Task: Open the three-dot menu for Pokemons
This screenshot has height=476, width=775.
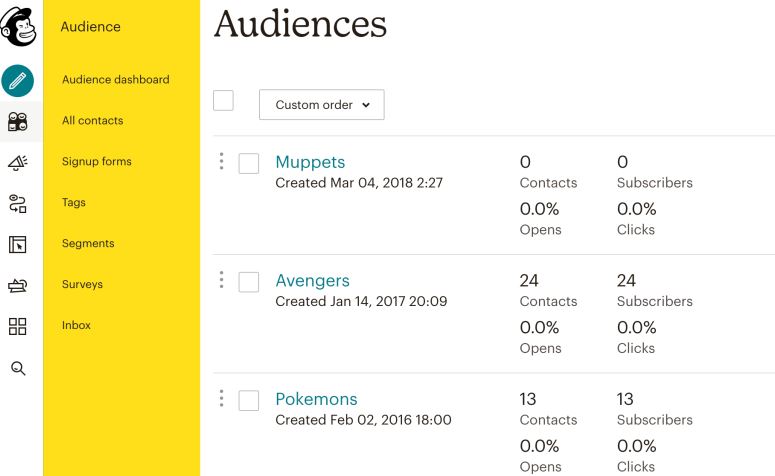Action: click(221, 398)
